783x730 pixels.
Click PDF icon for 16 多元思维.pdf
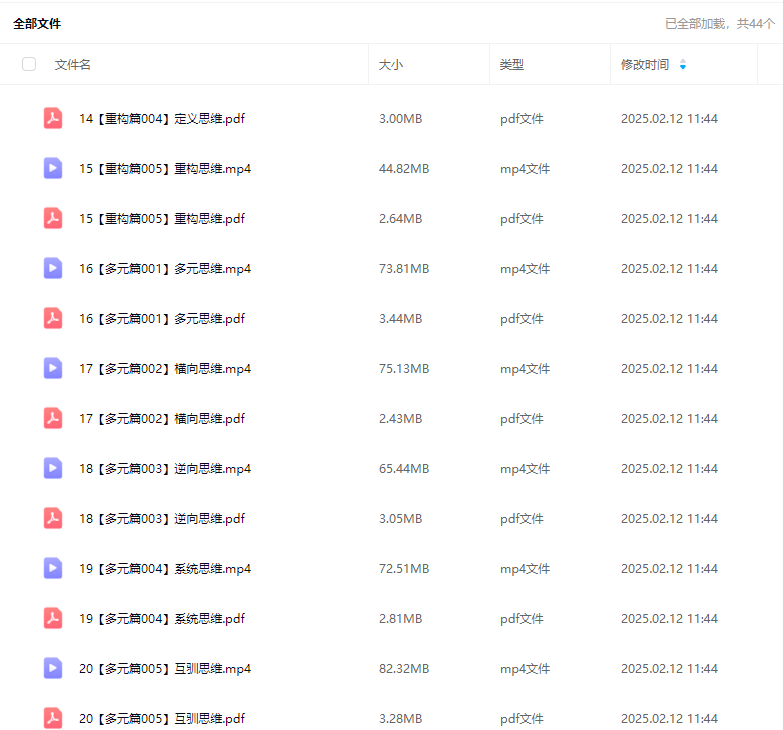pyautogui.click(x=53, y=318)
